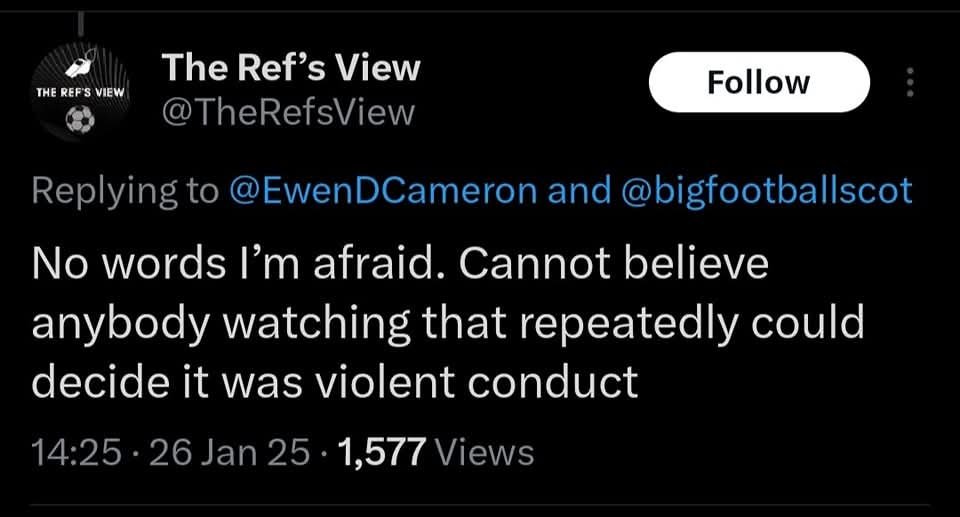Open The Ref's View profile avatar
The image size is (960, 517).
point(80,92)
